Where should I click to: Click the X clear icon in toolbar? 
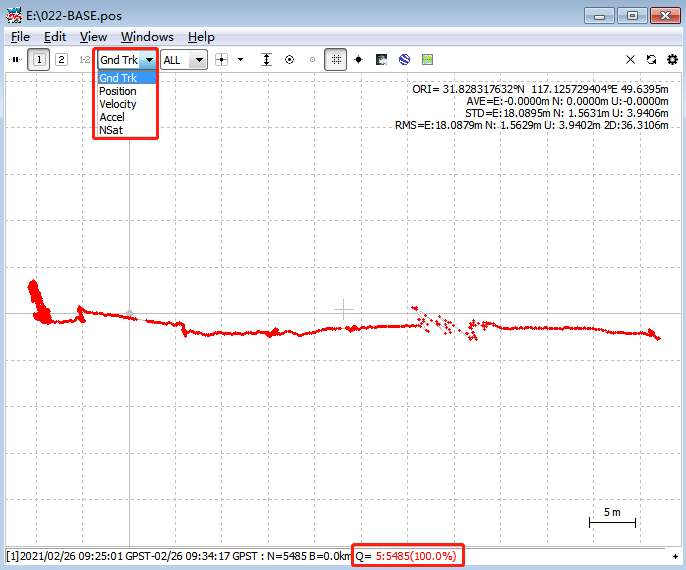point(630,60)
